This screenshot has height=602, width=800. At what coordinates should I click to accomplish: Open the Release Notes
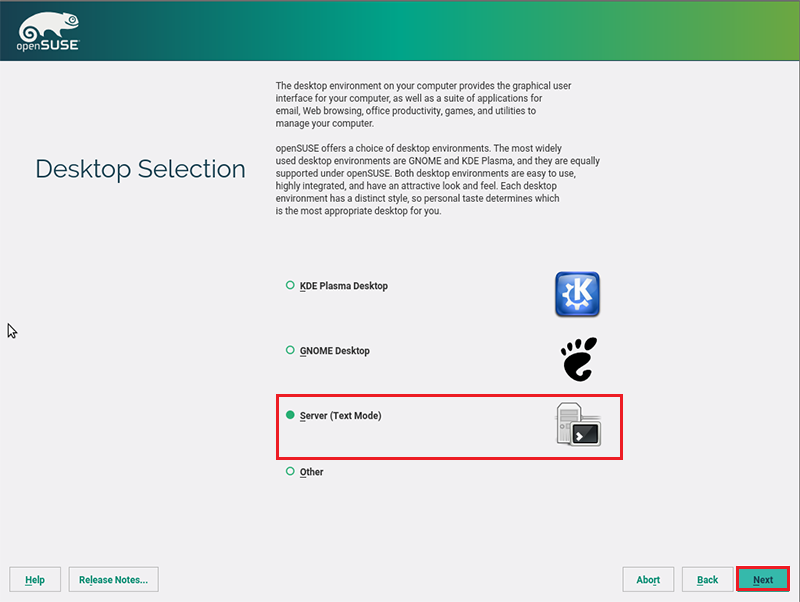pyautogui.click(x=113, y=580)
